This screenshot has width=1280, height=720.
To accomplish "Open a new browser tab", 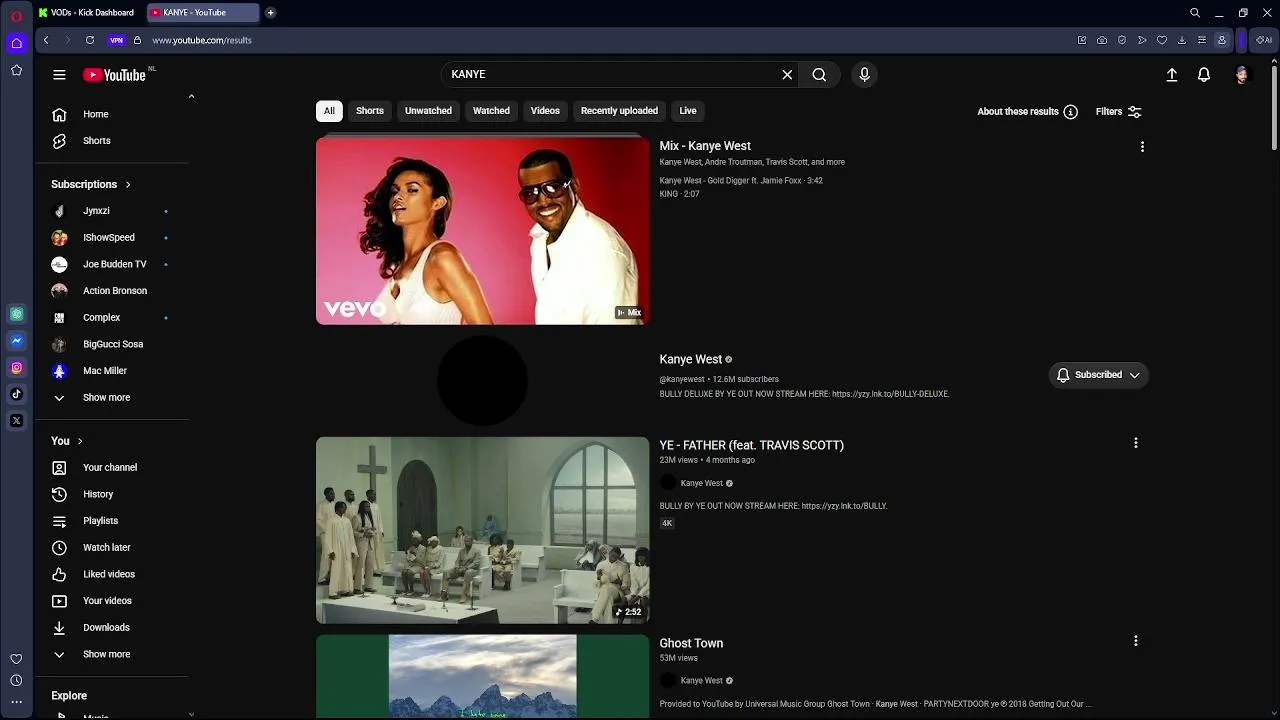I will click(x=270, y=13).
